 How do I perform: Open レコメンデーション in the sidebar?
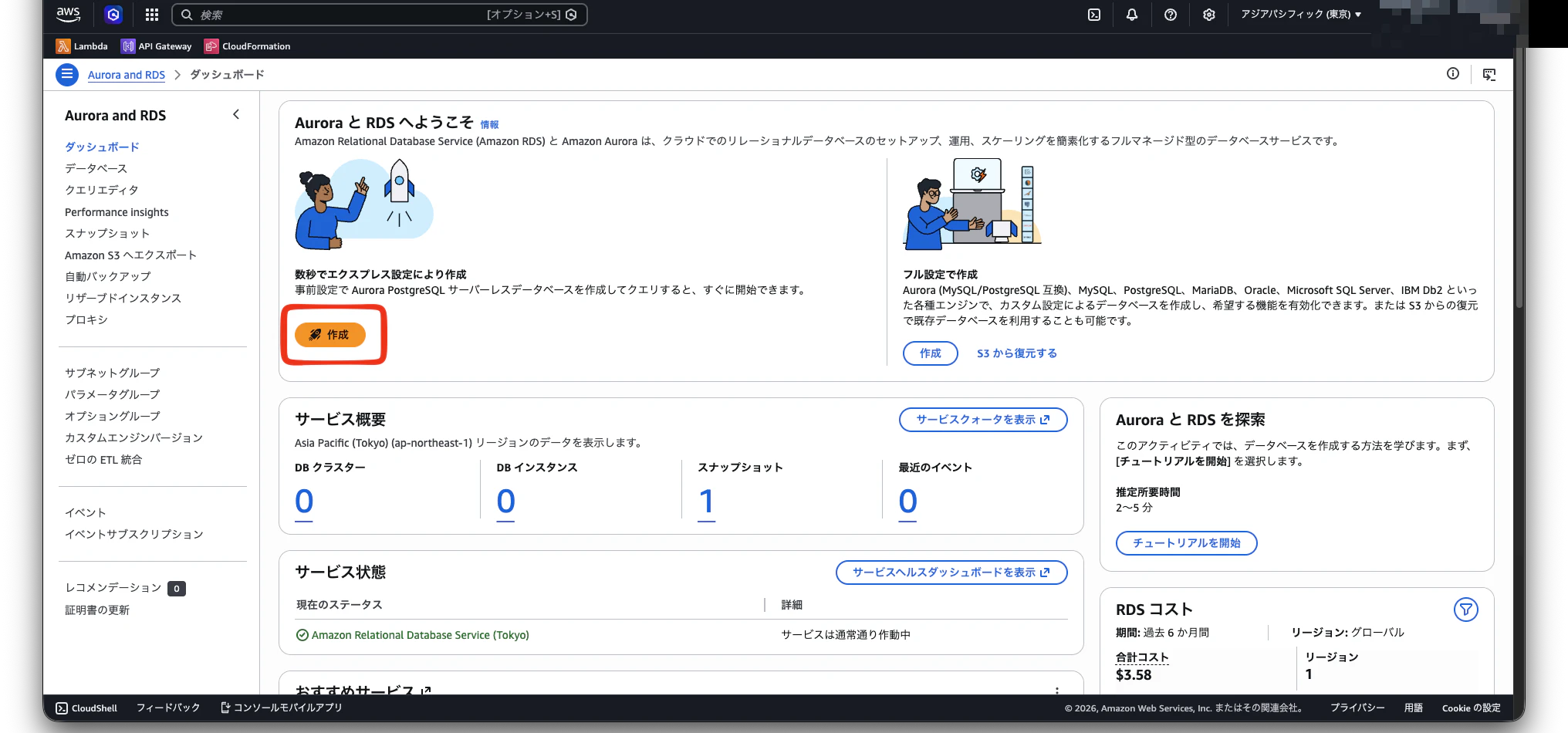[113, 588]
